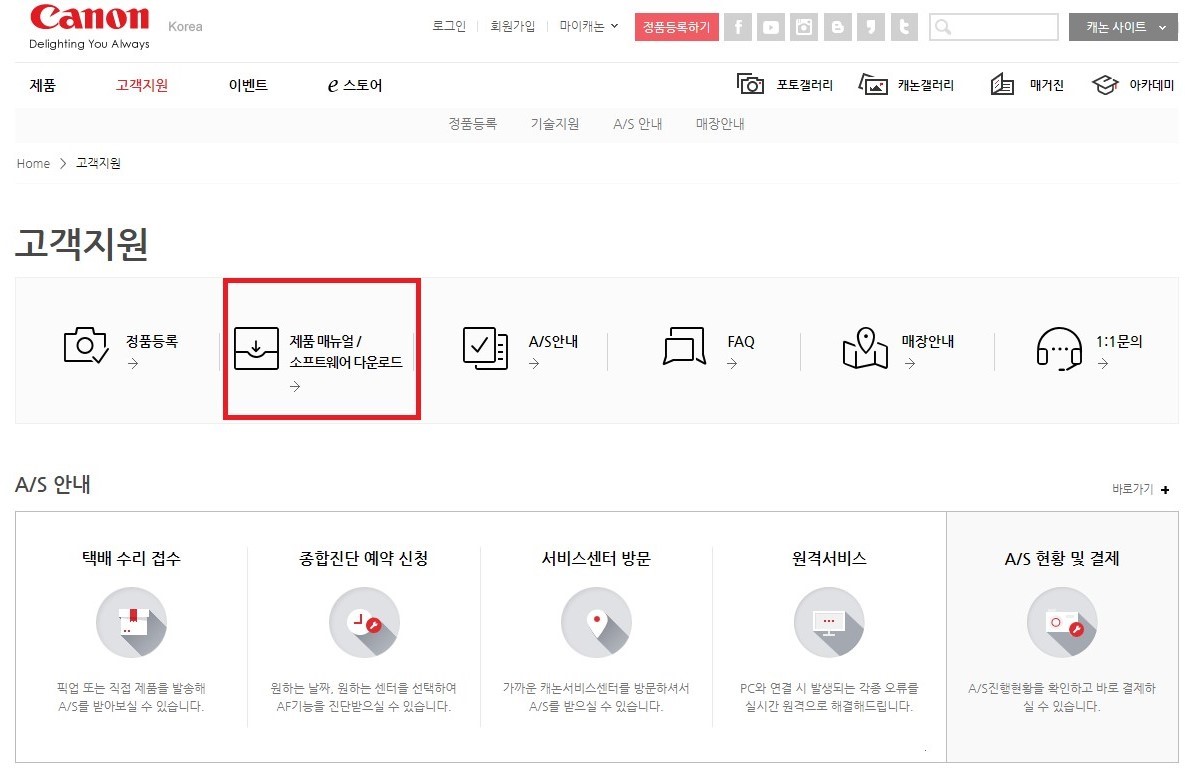
Task: Click the download tray icon for 제품 매뉴얼
Action: pyautogui.click(x=256, y=348)
